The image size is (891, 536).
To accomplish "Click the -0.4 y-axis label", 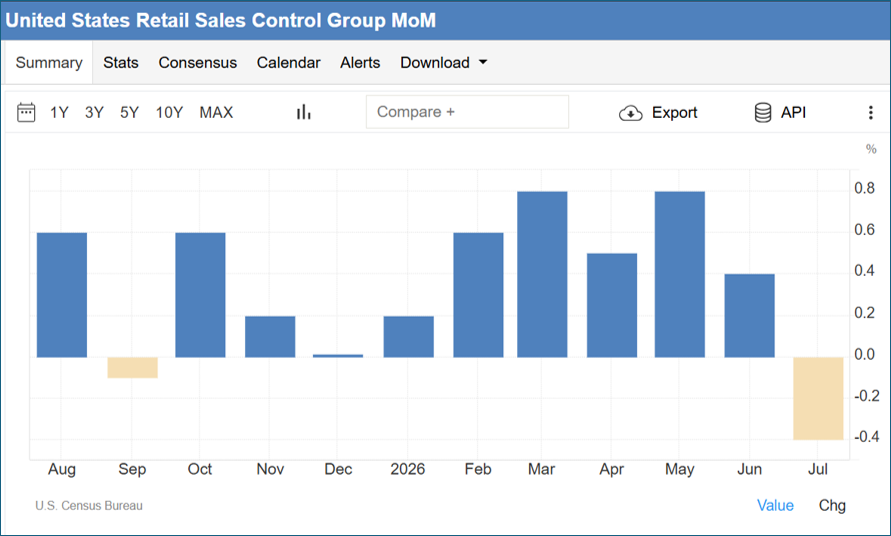I will coord(867,437).
